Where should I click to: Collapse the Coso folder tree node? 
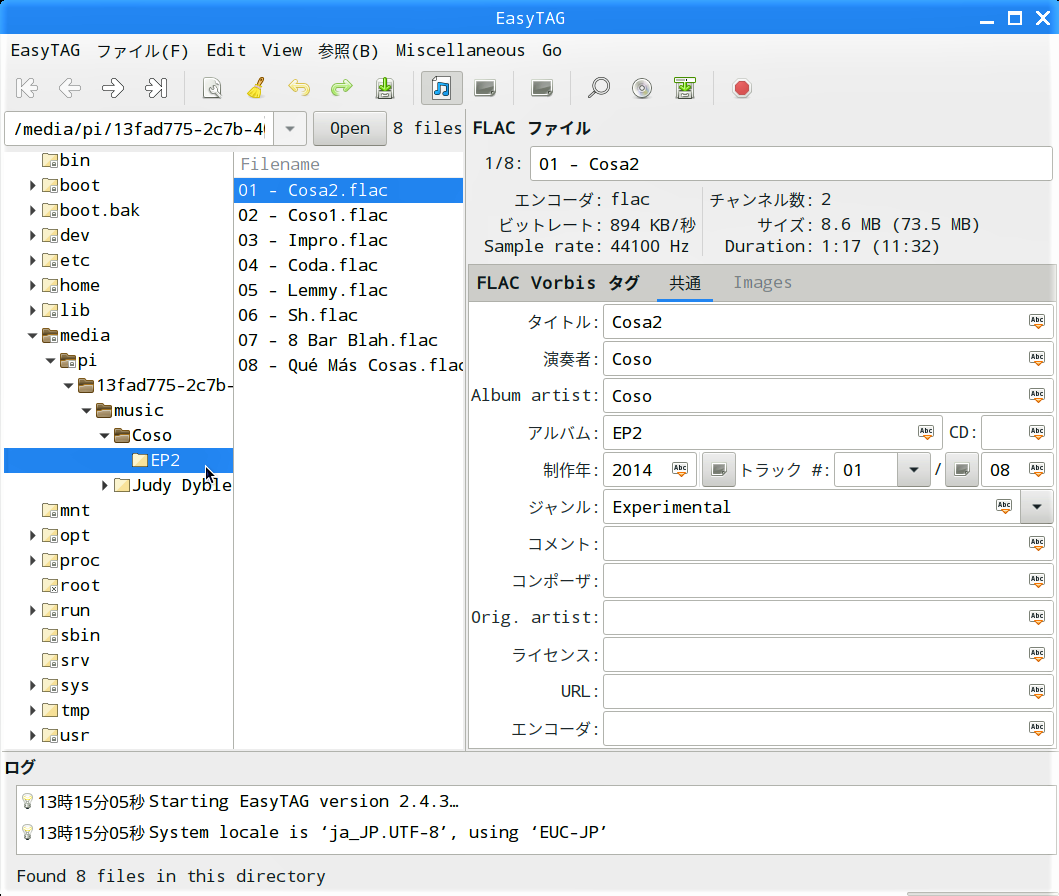tap(105, 436)
